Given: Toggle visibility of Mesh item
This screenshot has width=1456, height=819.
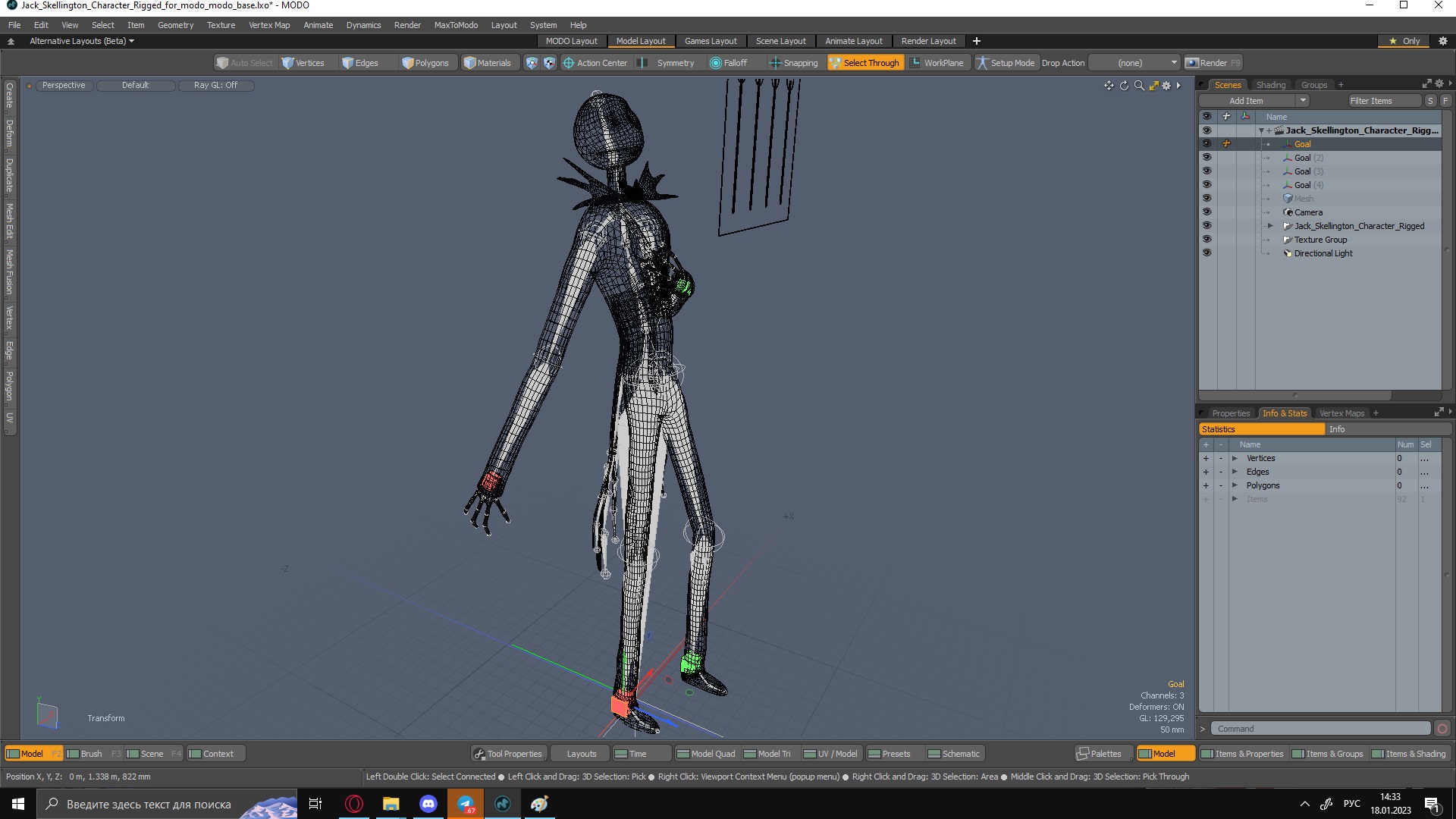Looking at the screenshot, I should click(1207, 199).
